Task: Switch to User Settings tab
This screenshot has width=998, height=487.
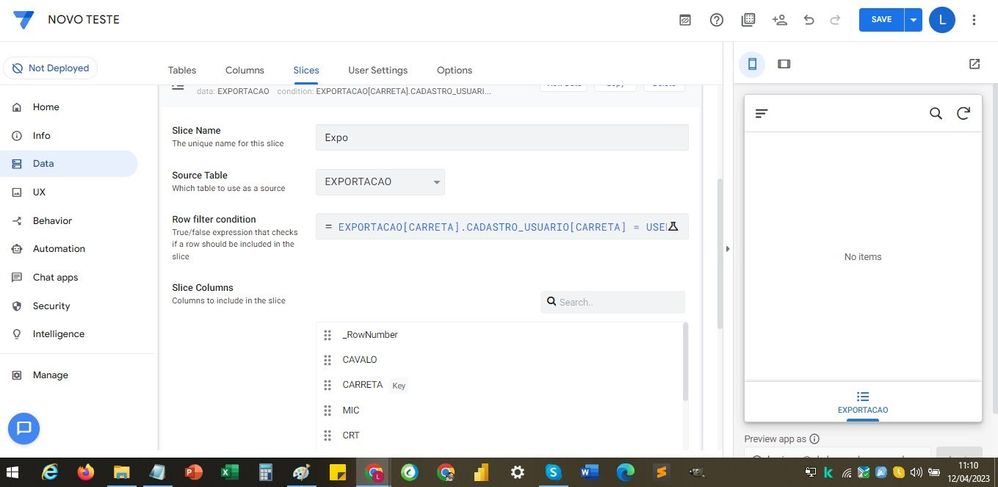Action: (x=377, y=70)
